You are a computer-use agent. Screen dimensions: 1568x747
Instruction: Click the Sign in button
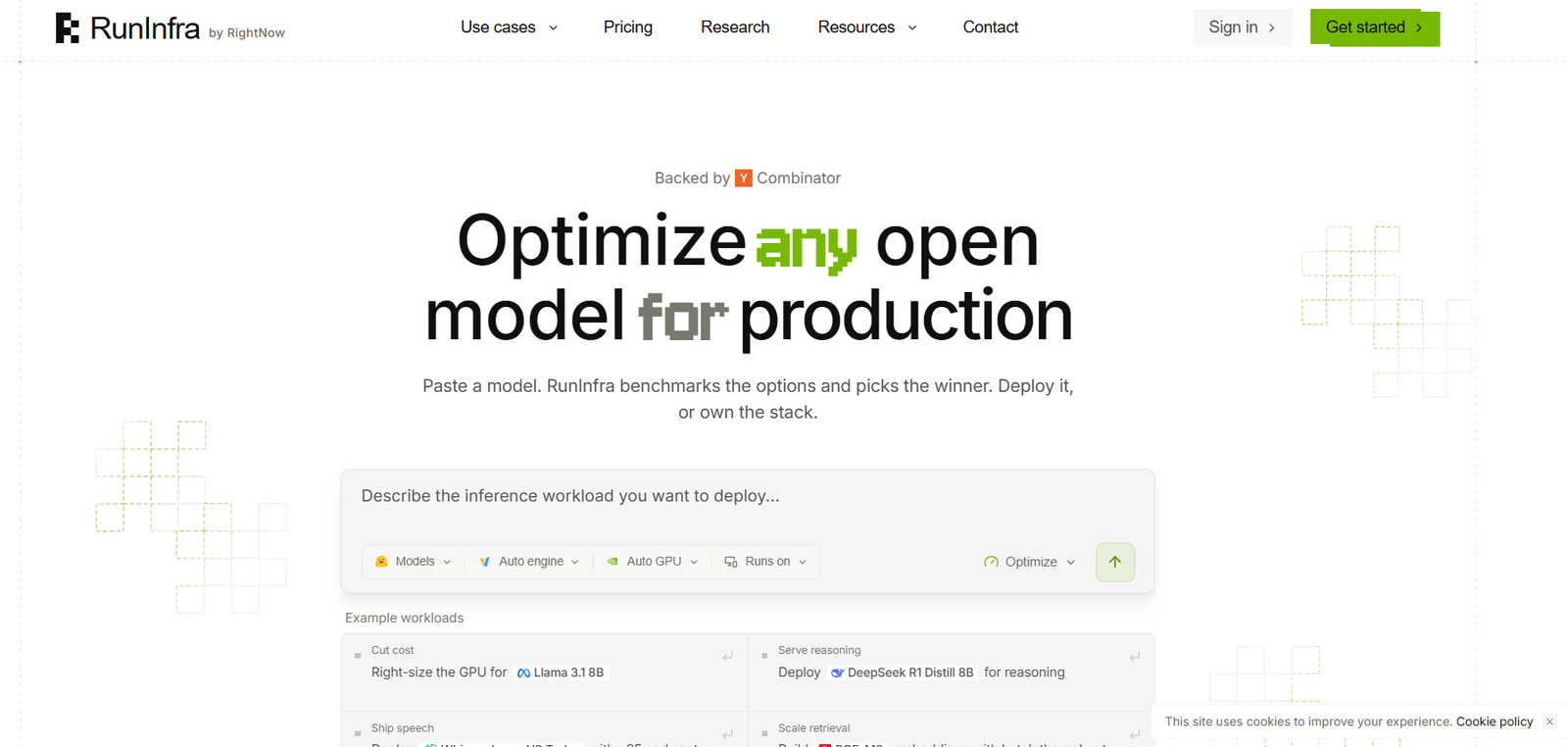1243,27
